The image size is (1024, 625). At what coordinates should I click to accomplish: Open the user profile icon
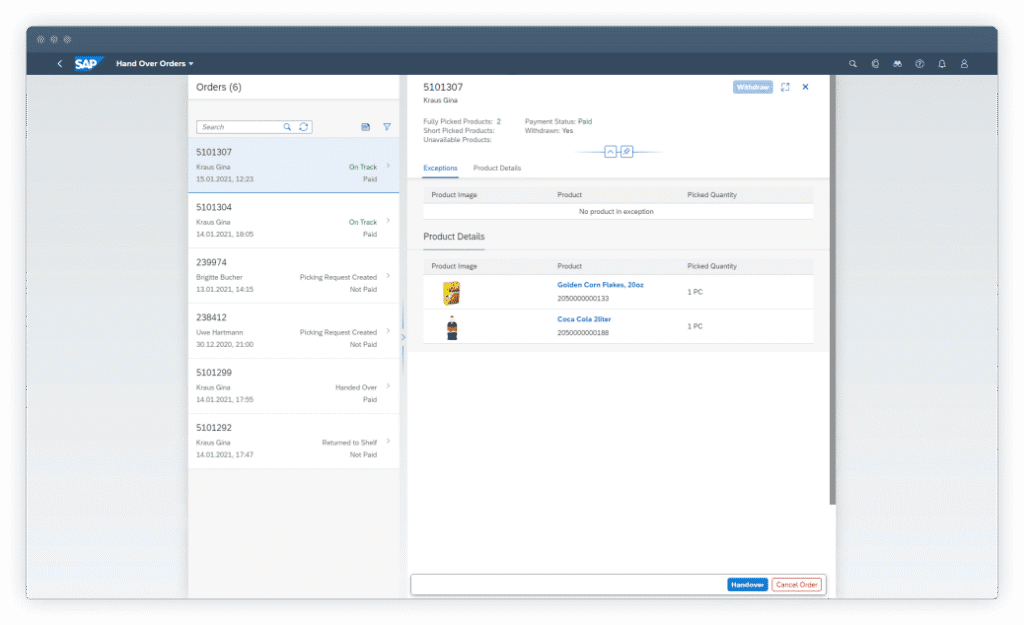click(x=964, y=64)
